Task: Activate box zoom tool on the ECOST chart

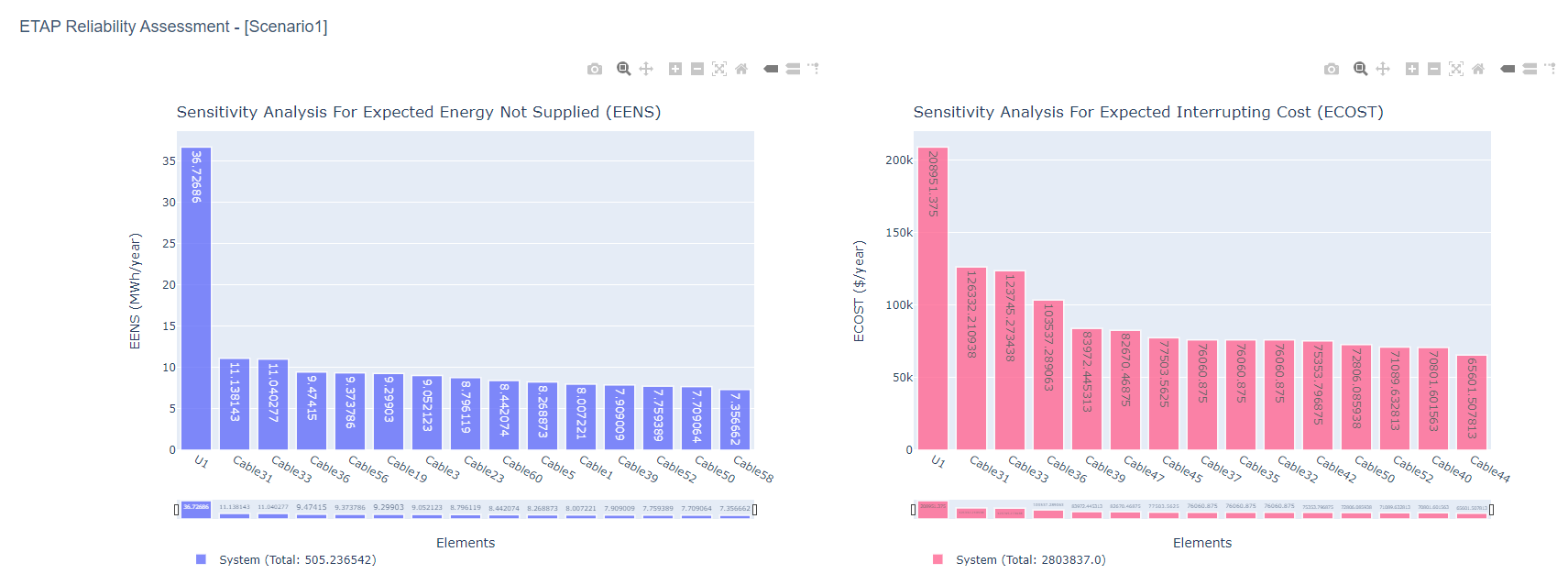Action: (1359, 68)
